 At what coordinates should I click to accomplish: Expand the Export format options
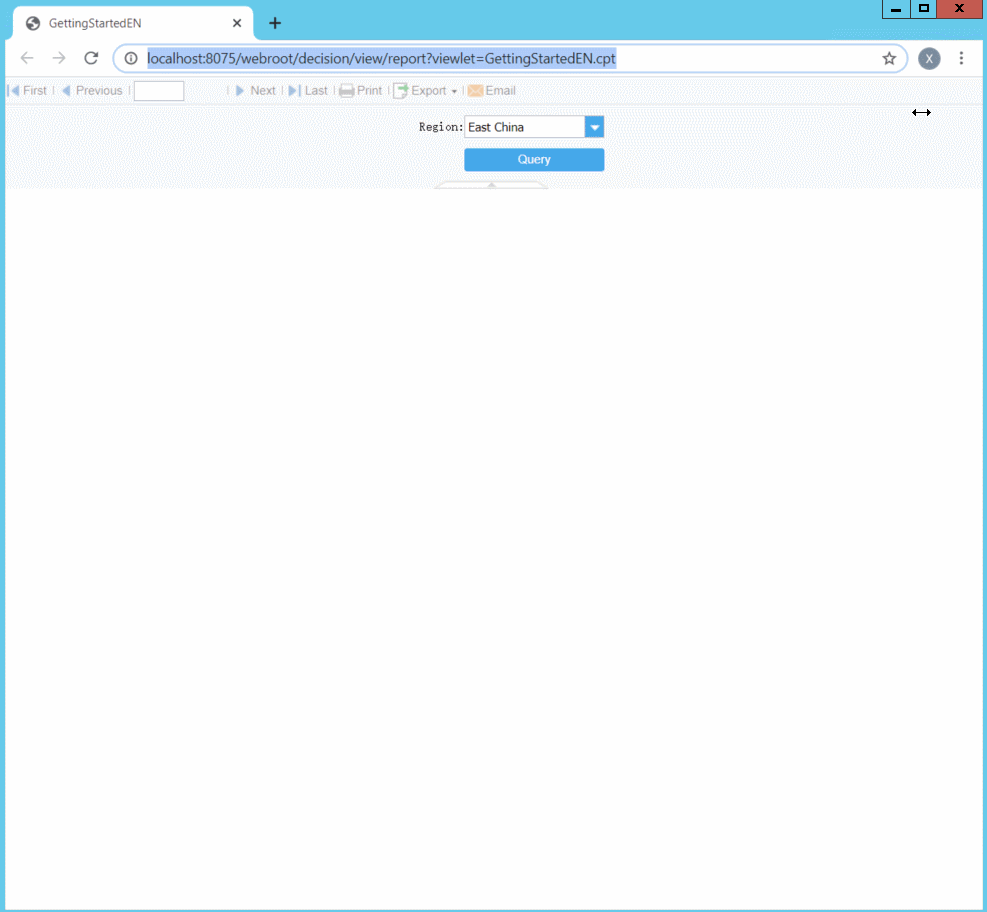[453, 90]
